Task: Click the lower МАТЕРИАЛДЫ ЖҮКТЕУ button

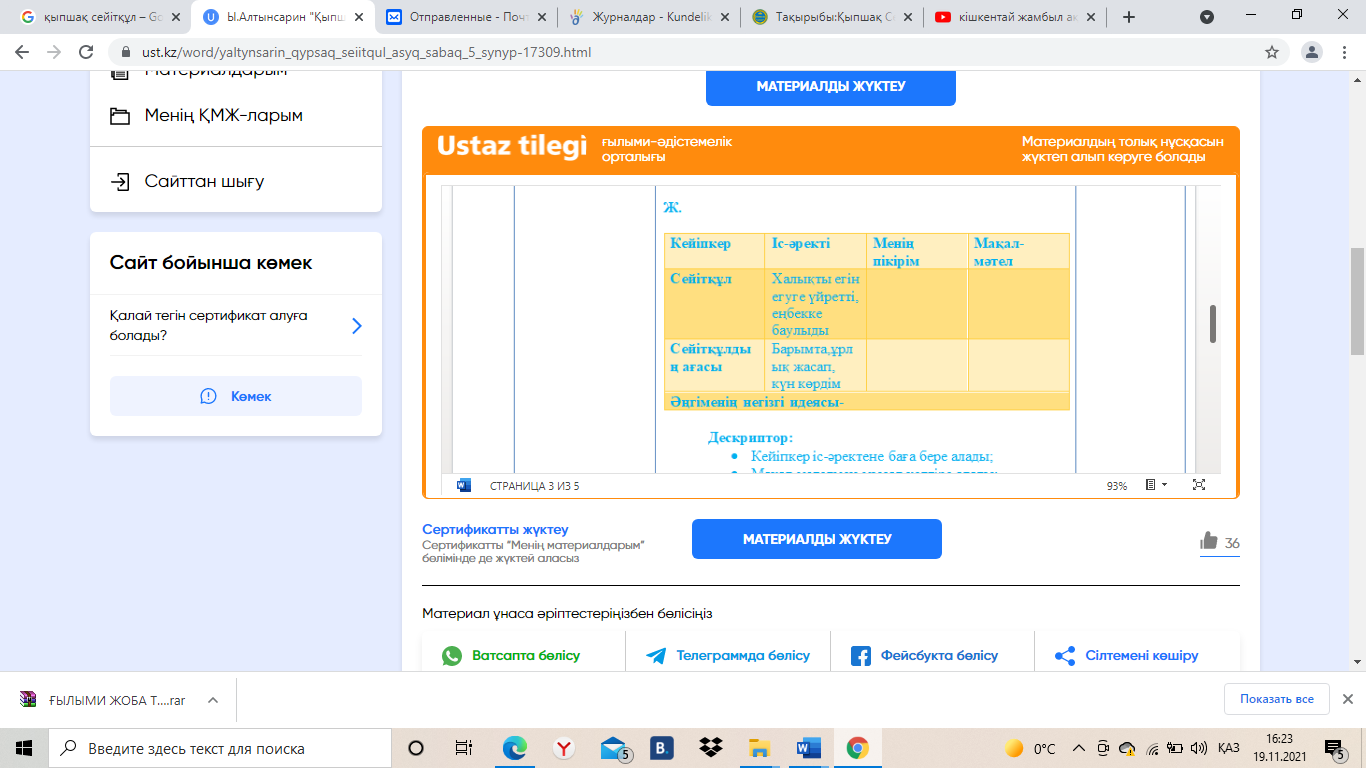Action: tap(817, 539)
